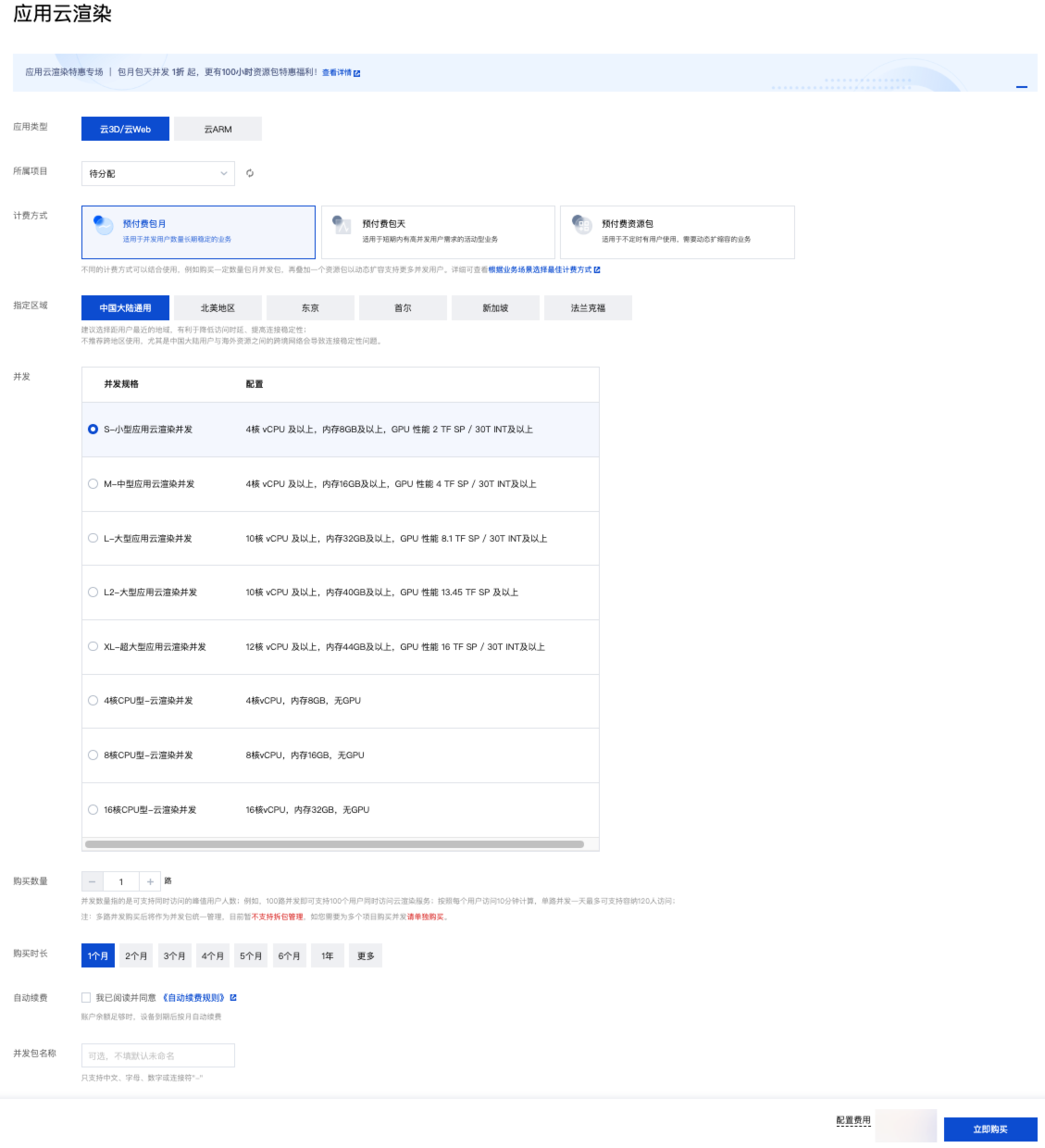Select 8核CPU型-云渲染并发 radio option
The height and width of the screenshot is (1148, 1045).
click(x=93, y=755)
